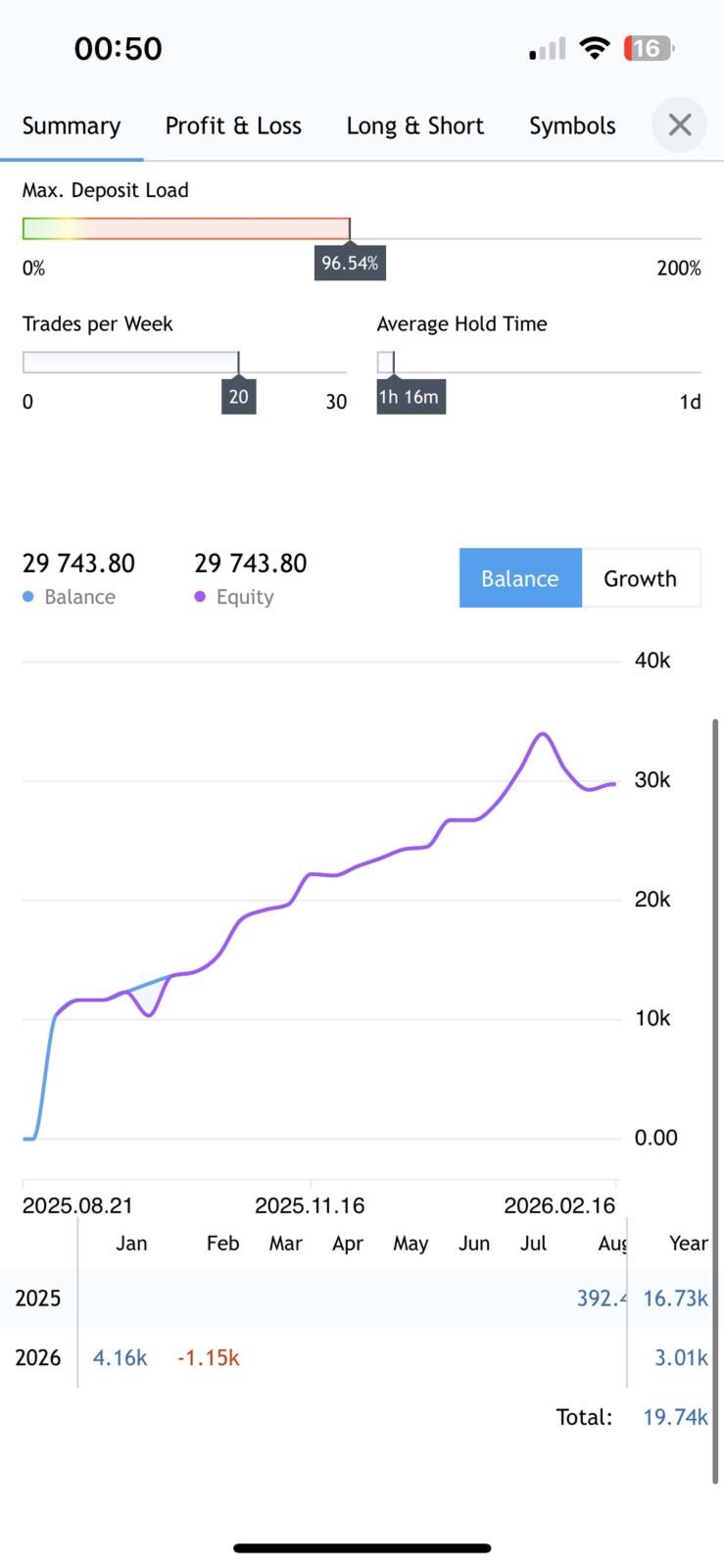
Task: Switch chart to Growth view
Action: click(x=641, y=578)
